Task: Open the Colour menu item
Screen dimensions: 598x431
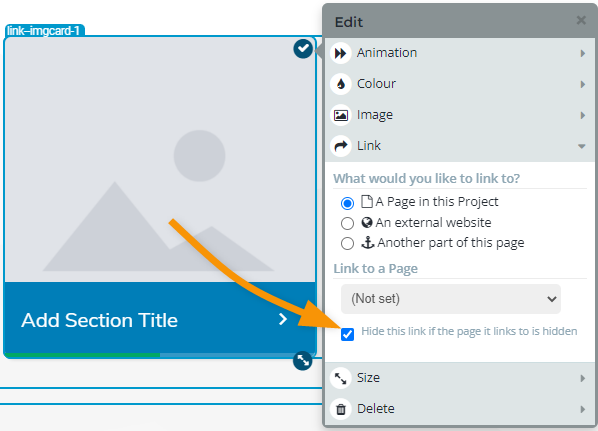Action: [460, 84]
